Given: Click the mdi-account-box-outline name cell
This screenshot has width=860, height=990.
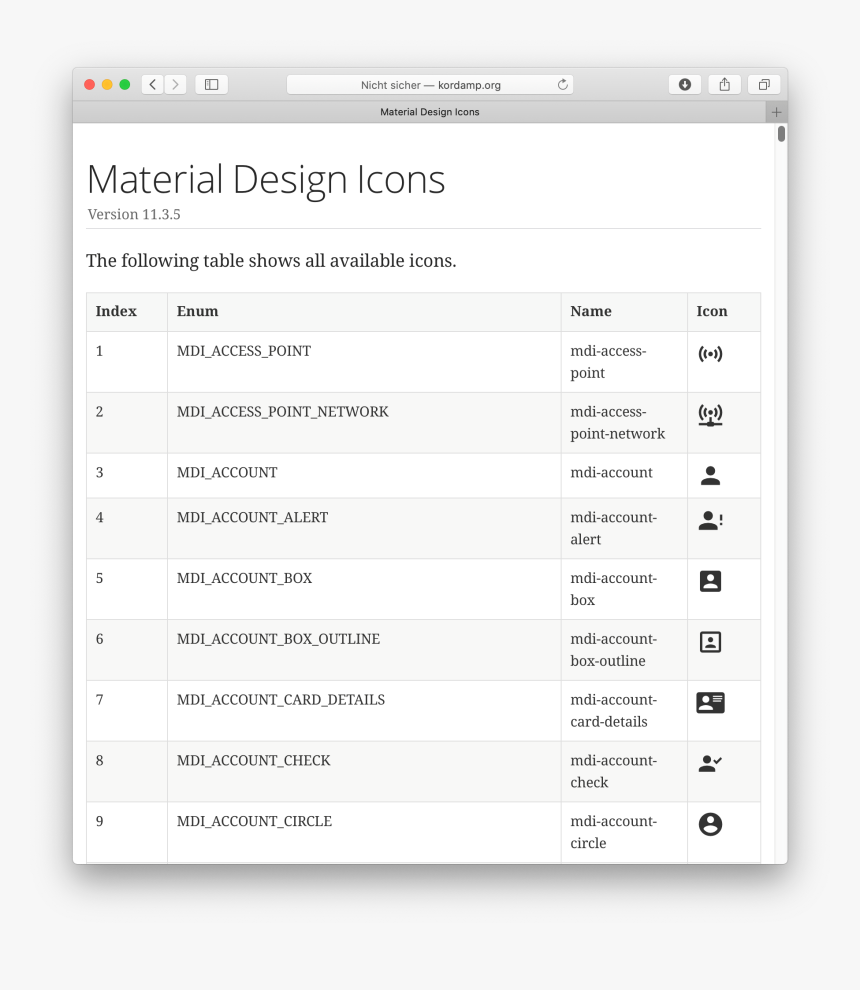Looking at the screenshot, I should point(624,650).
